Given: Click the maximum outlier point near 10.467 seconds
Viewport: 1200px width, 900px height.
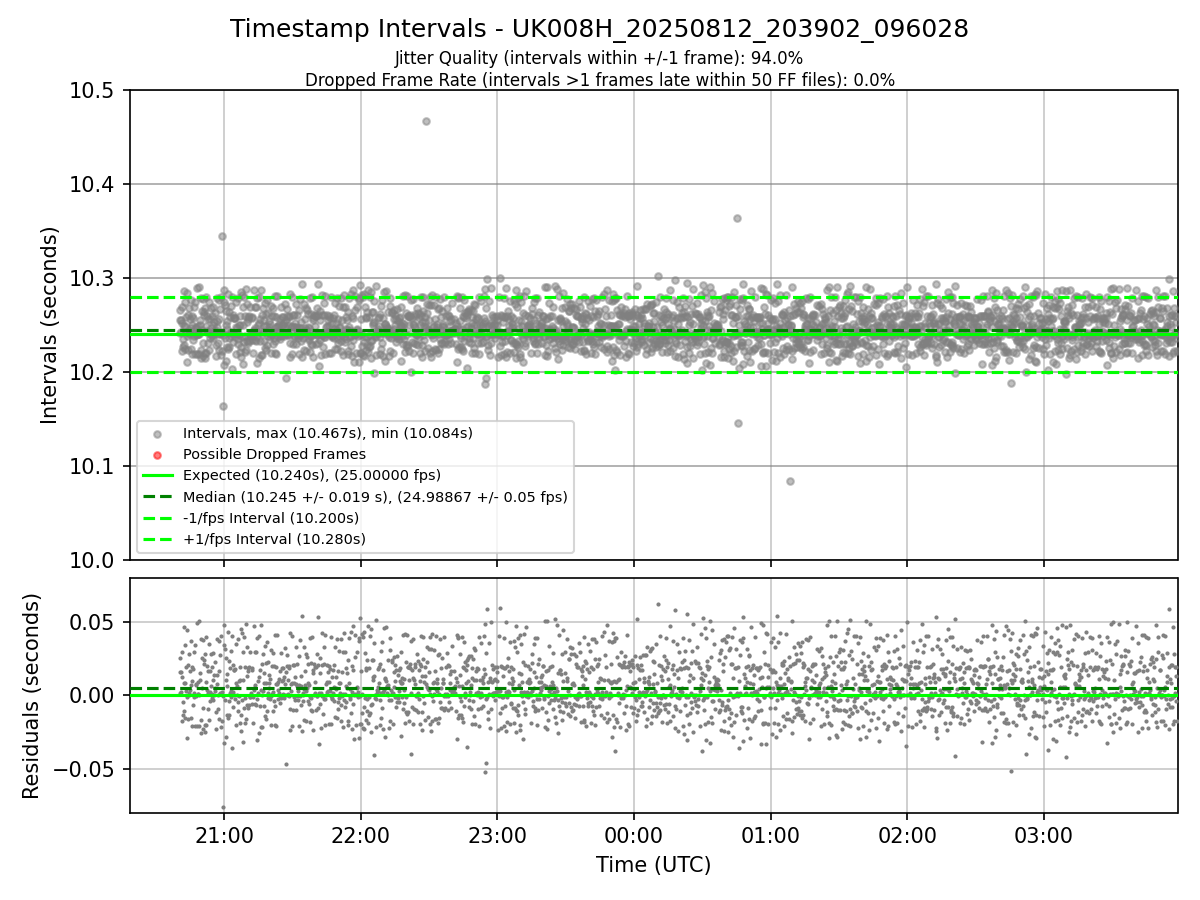Looking at the screenshot, I should click(426, 121).
